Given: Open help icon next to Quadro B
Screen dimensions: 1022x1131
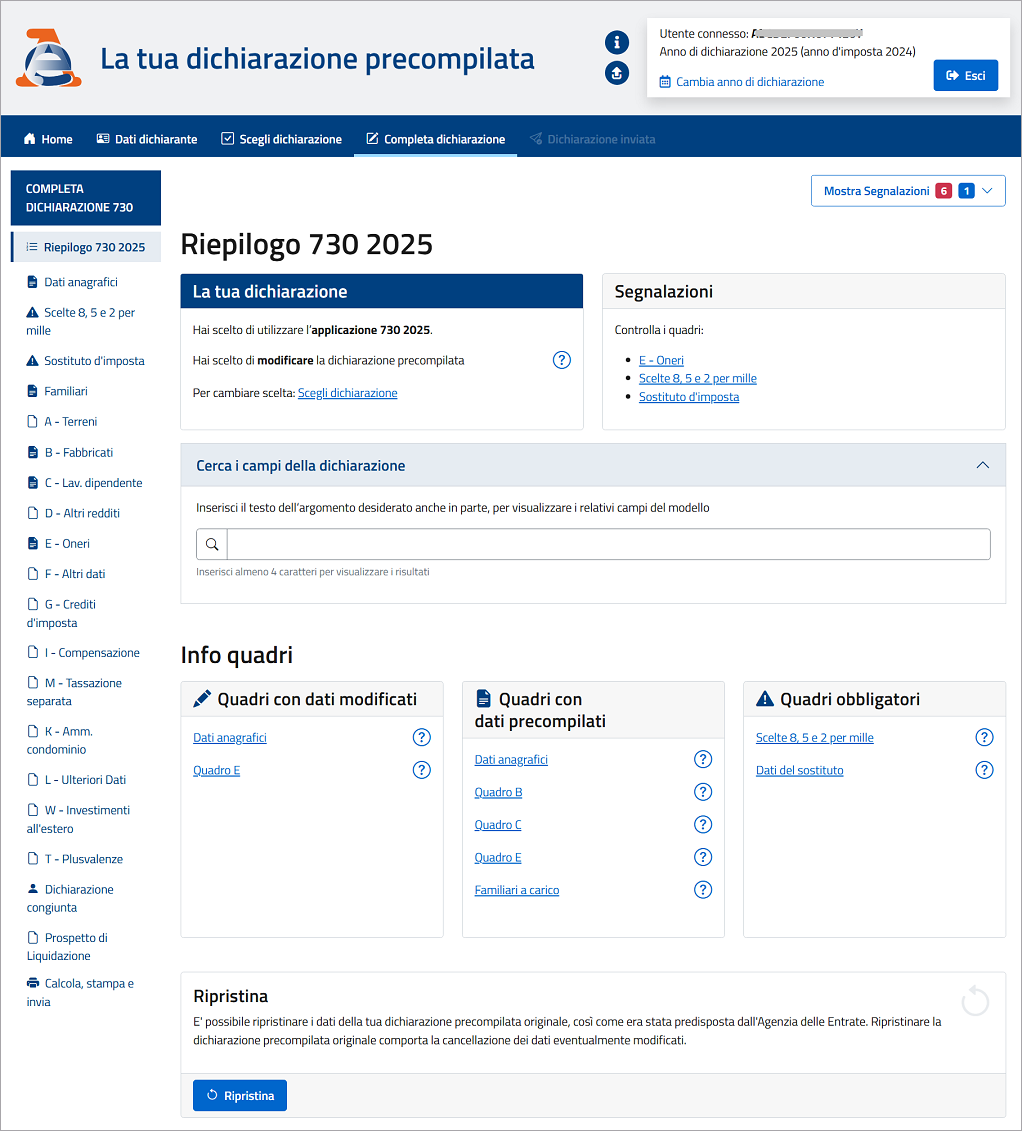Looking at the screenshot, I should click(x=703, y=792).
